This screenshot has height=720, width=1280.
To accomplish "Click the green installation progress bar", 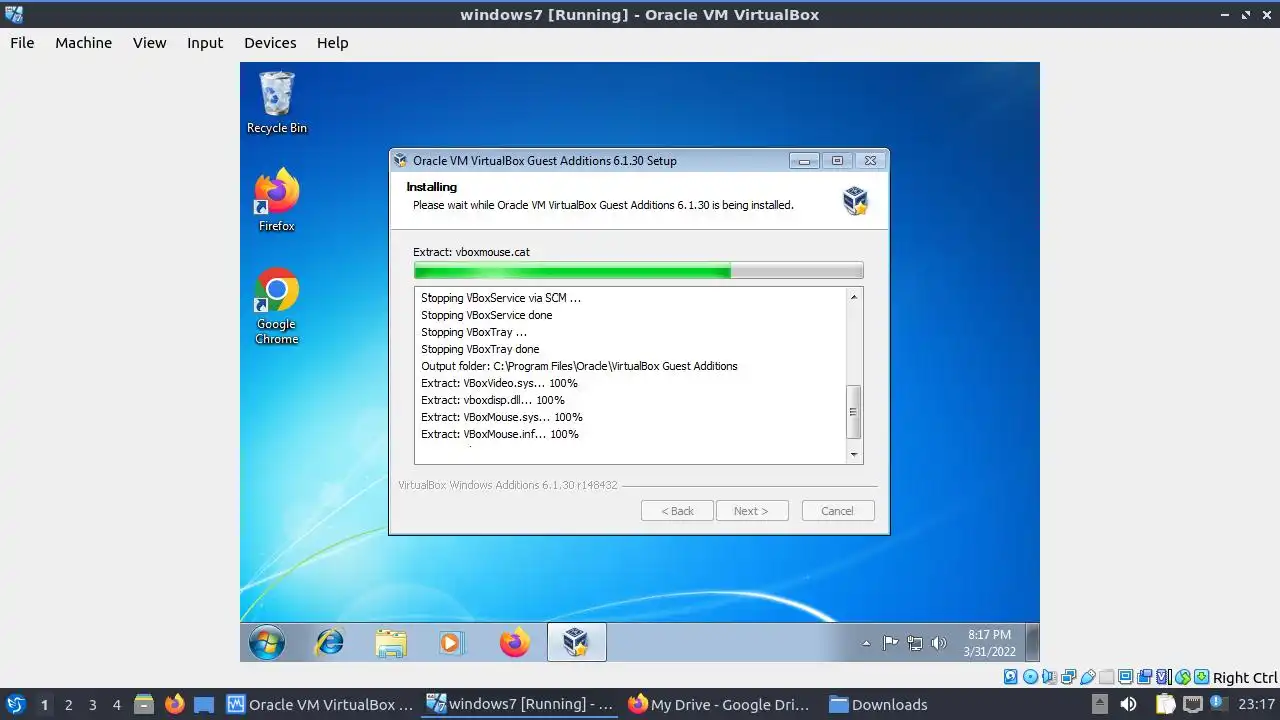I will pyautogui.click(x=638, y=271).
